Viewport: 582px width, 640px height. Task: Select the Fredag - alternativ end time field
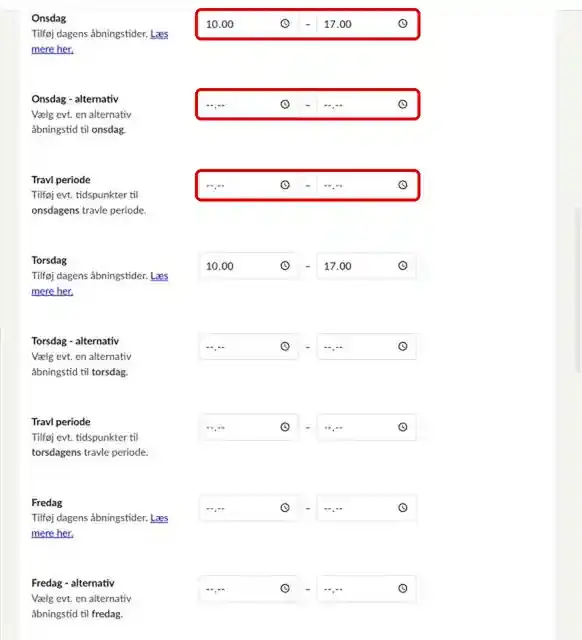[x=367, y=589]
